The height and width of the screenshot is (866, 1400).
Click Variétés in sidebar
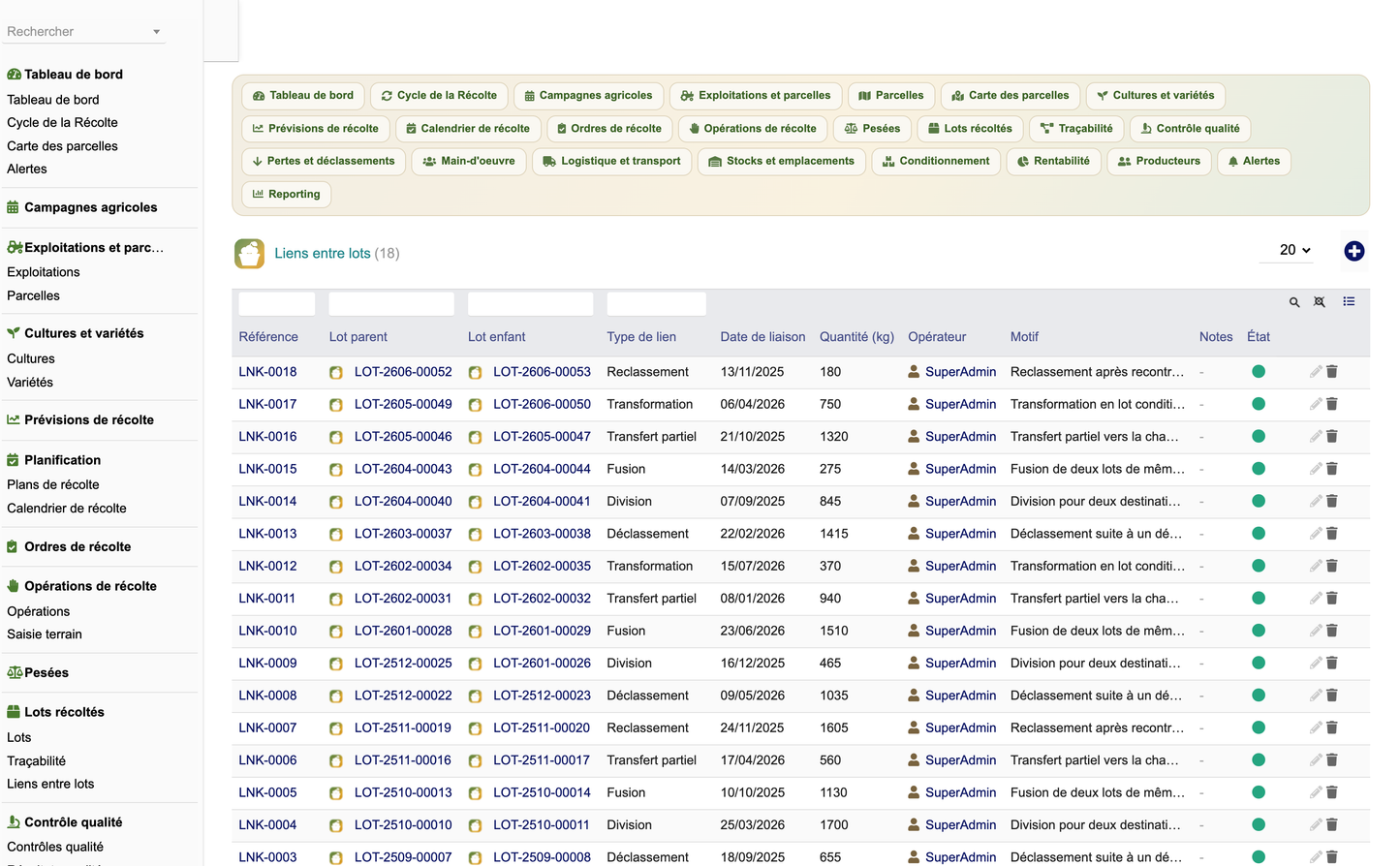30,383
